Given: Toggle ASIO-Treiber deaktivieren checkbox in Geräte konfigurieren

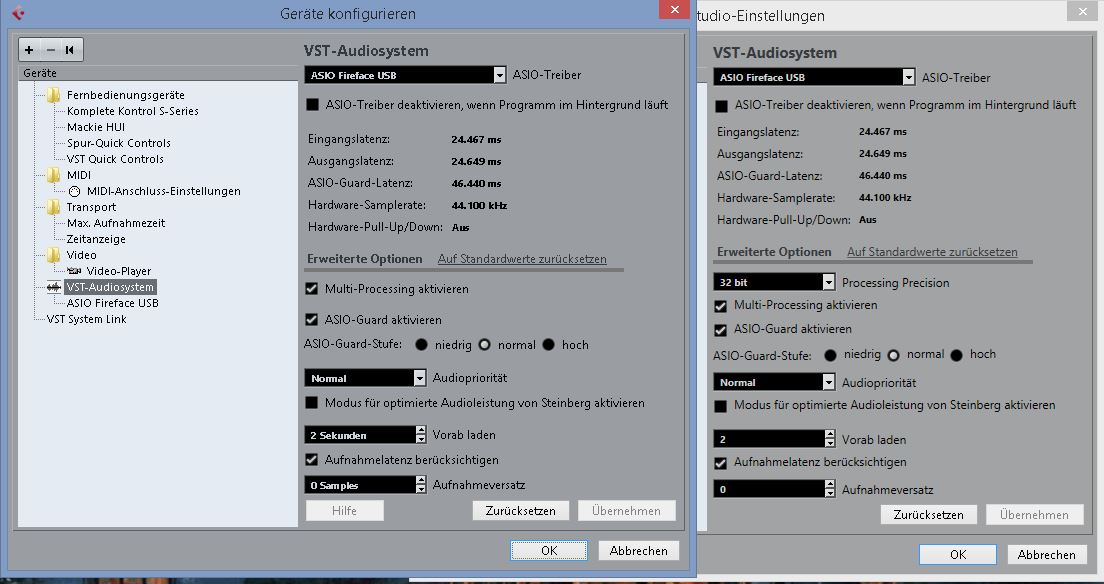Looking at the screenshot, I should click(x=312, y=105).
